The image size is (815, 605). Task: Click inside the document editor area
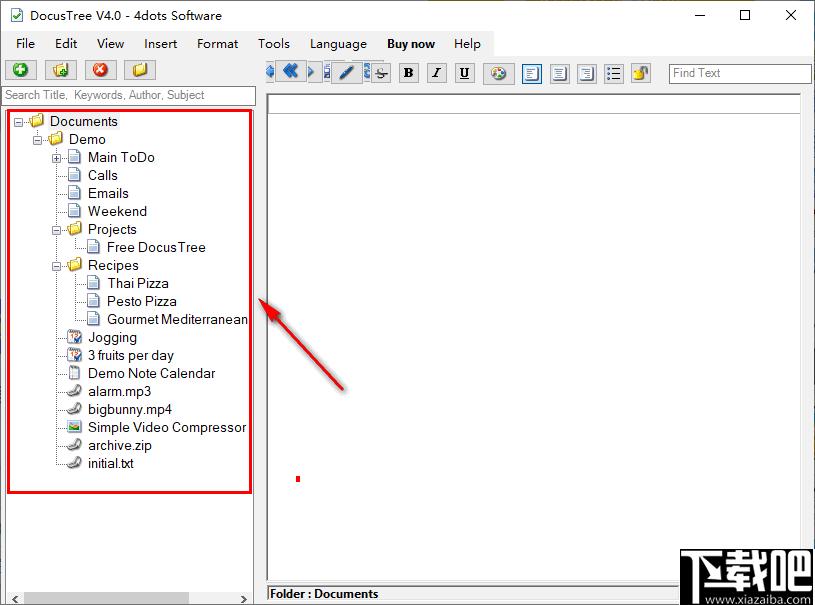[533, 346]
